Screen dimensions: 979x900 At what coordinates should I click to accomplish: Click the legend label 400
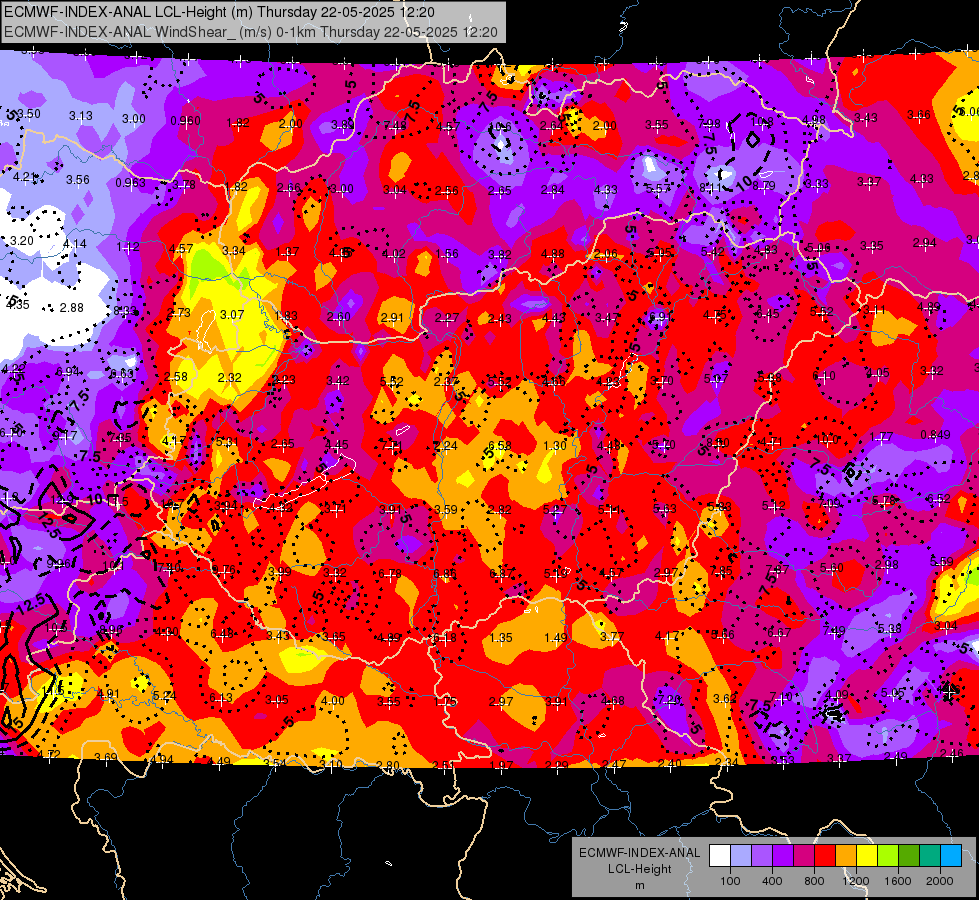pos(772,881)
